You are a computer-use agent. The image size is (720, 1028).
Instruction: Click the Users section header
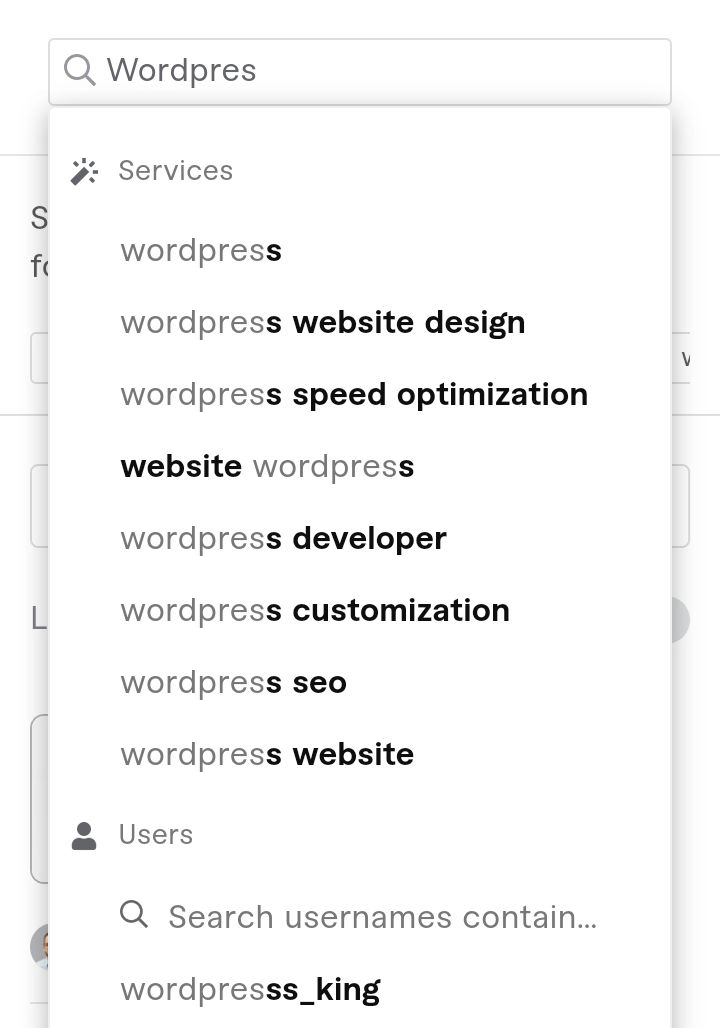click(x=155, y=835)
